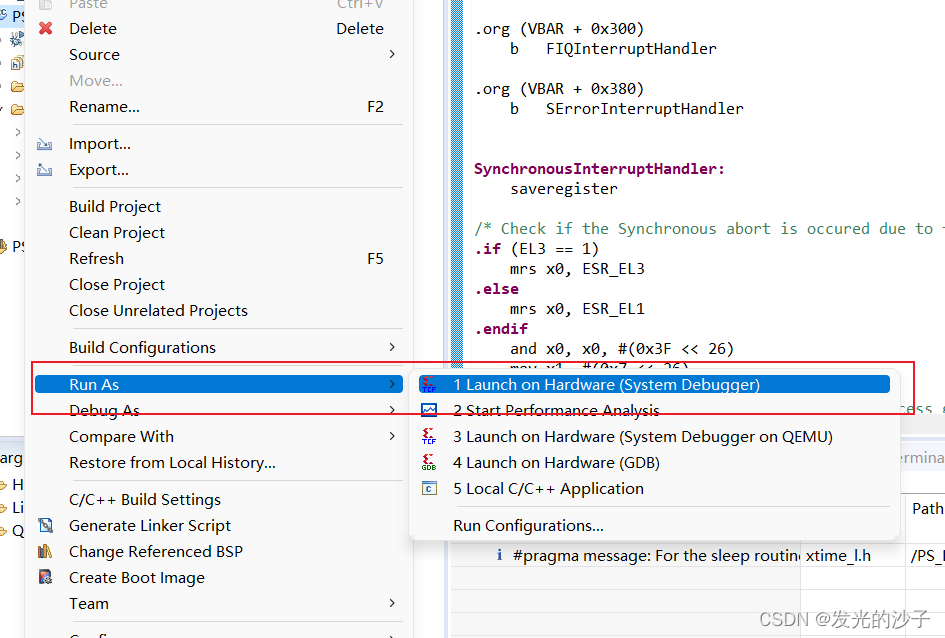945x638 pixels.
Task: Open Build Configurations submenu
Action: 219,348
